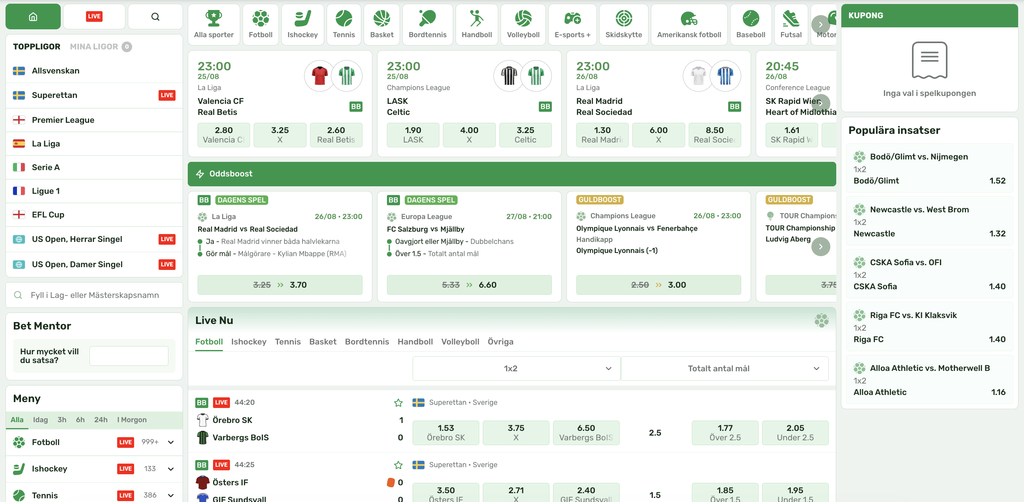
Task: Switch to the Ishockey live tab
Action: [x=249, y=341]
